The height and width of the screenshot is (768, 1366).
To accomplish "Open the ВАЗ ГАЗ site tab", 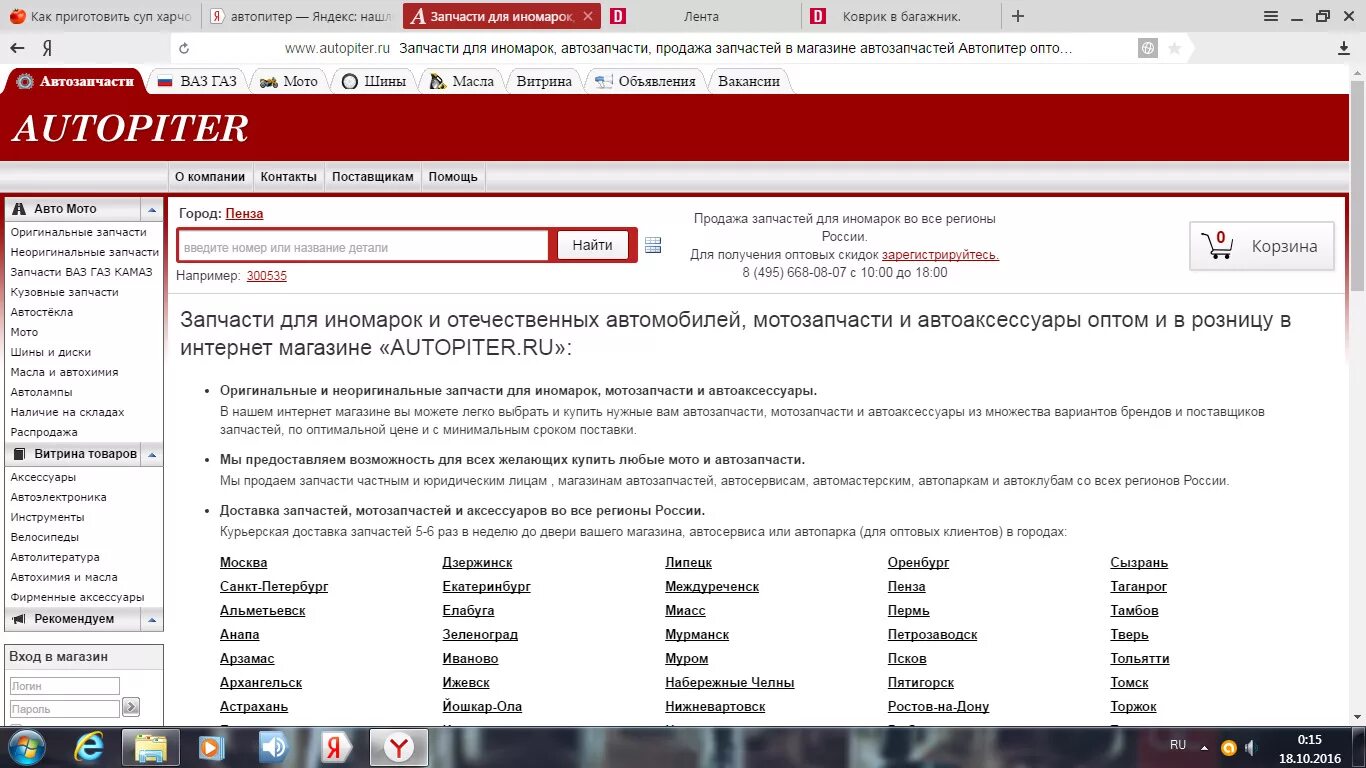I will coord(197,81).
